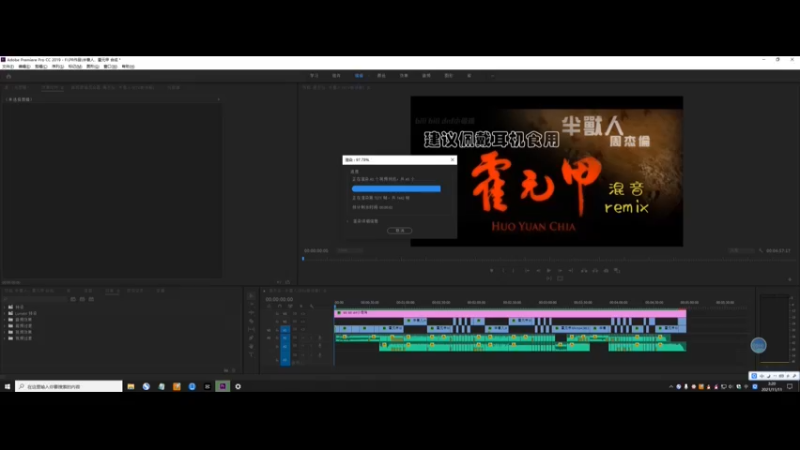Close the render progress dialog

(452, 160)
